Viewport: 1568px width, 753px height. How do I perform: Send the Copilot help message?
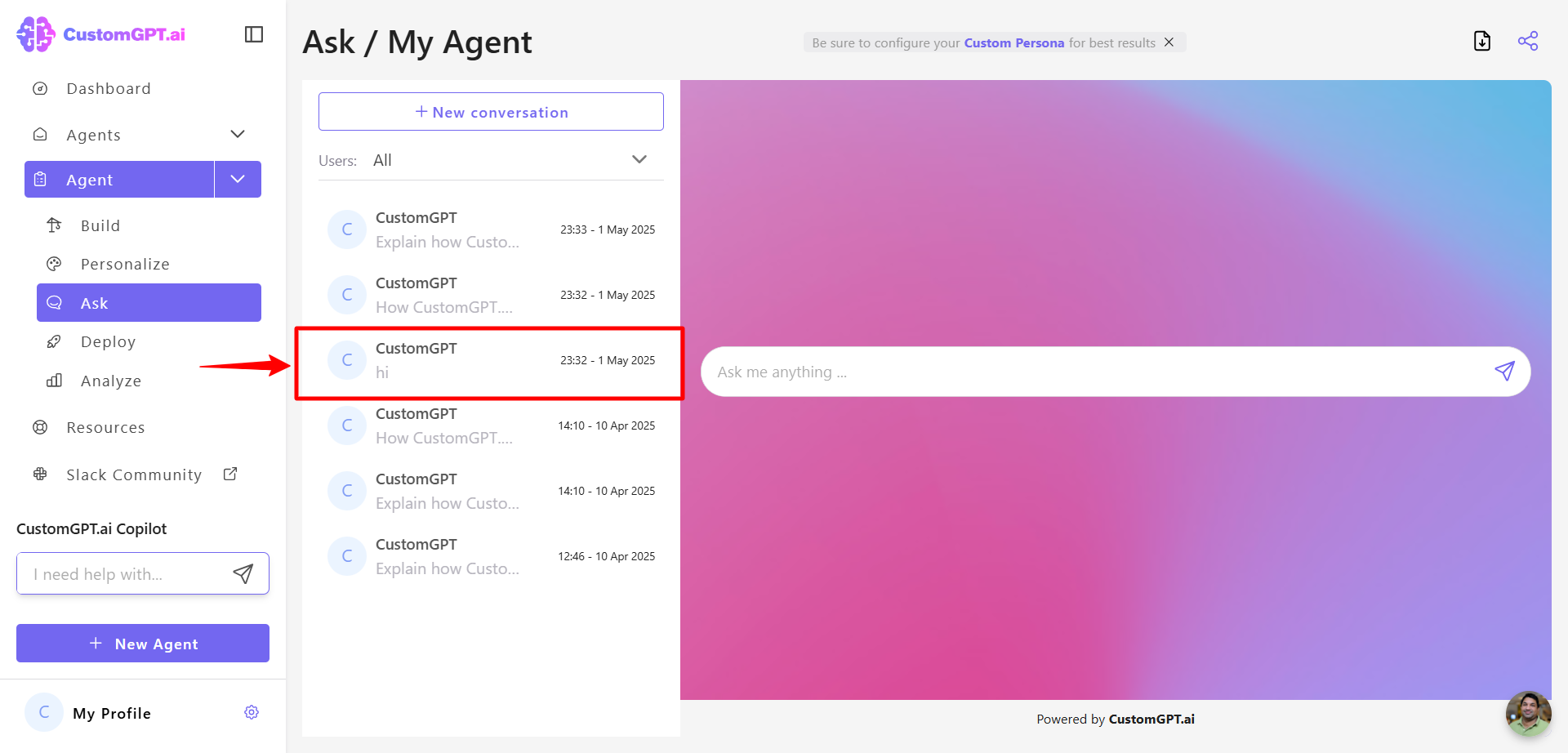pos(243,574)
